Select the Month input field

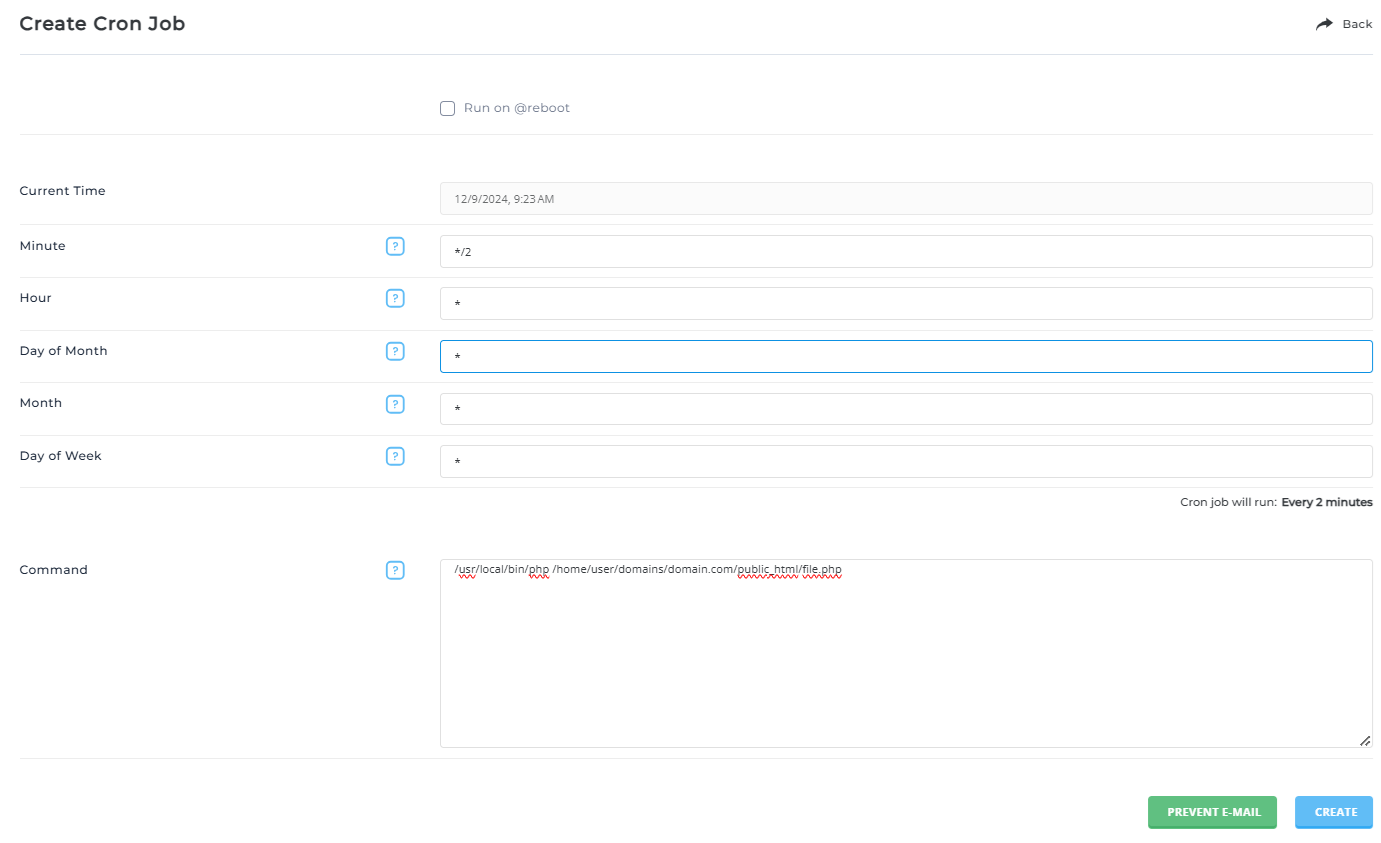(906, 409)
